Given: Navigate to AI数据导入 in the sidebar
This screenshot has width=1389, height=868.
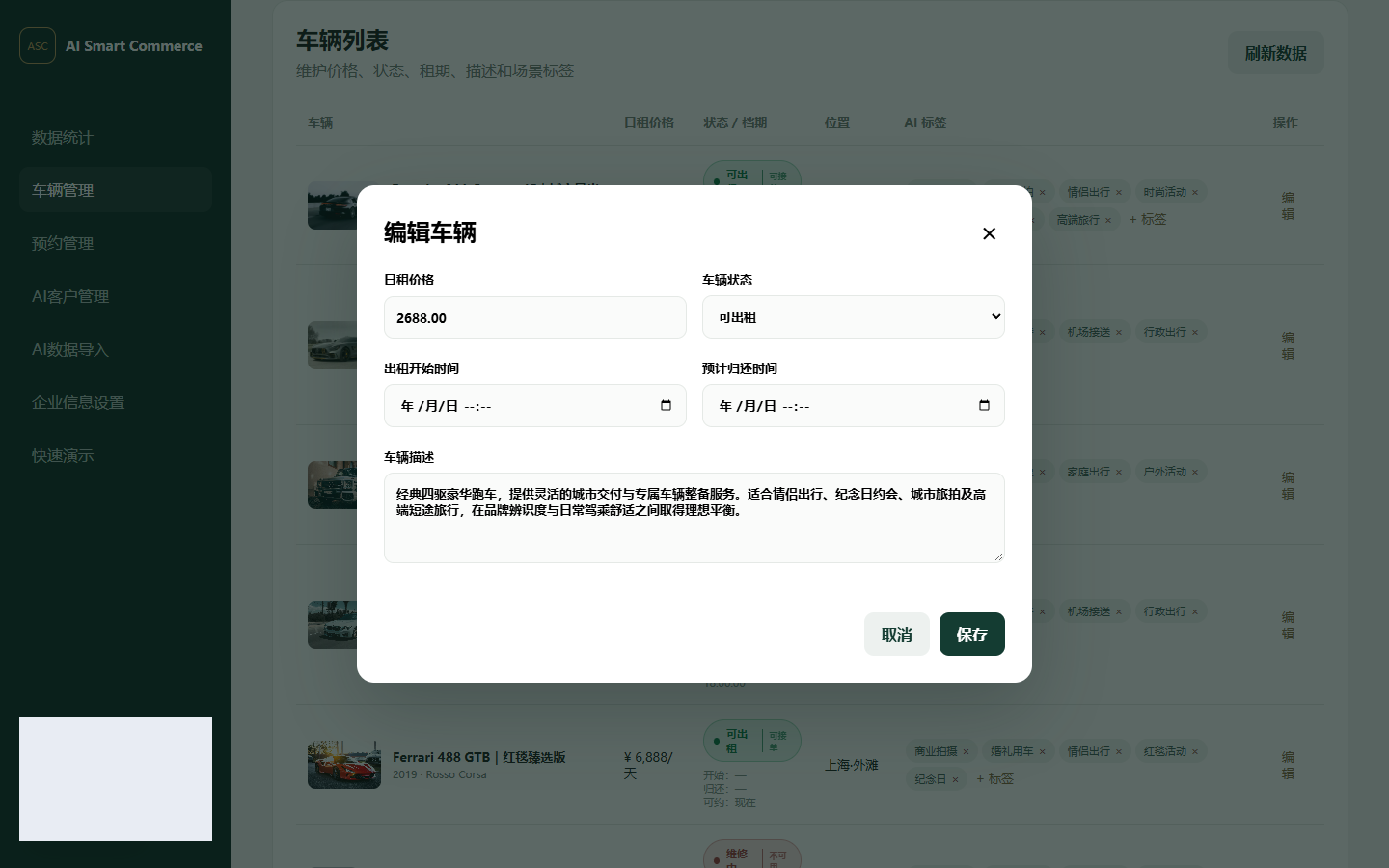Looking at the screenshot, I should pos(116,349).
